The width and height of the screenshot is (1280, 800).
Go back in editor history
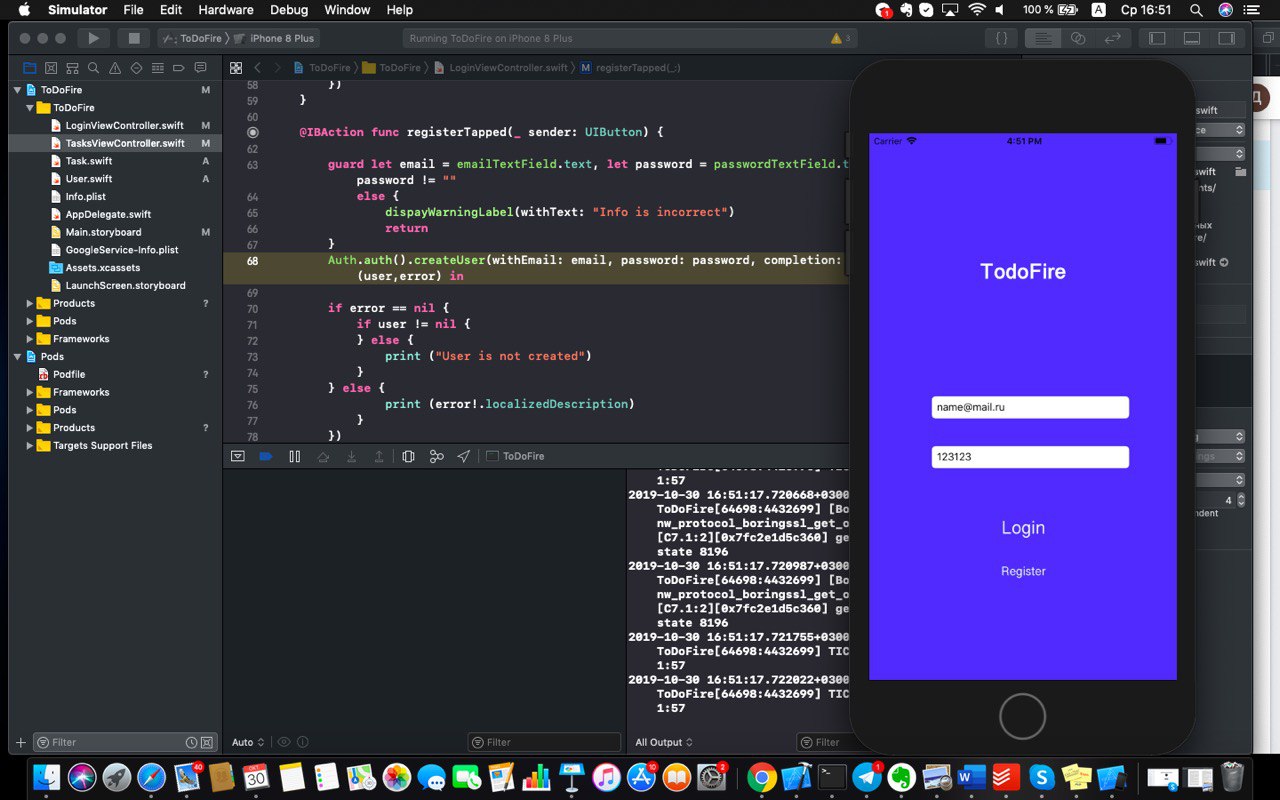click(258, 68)
